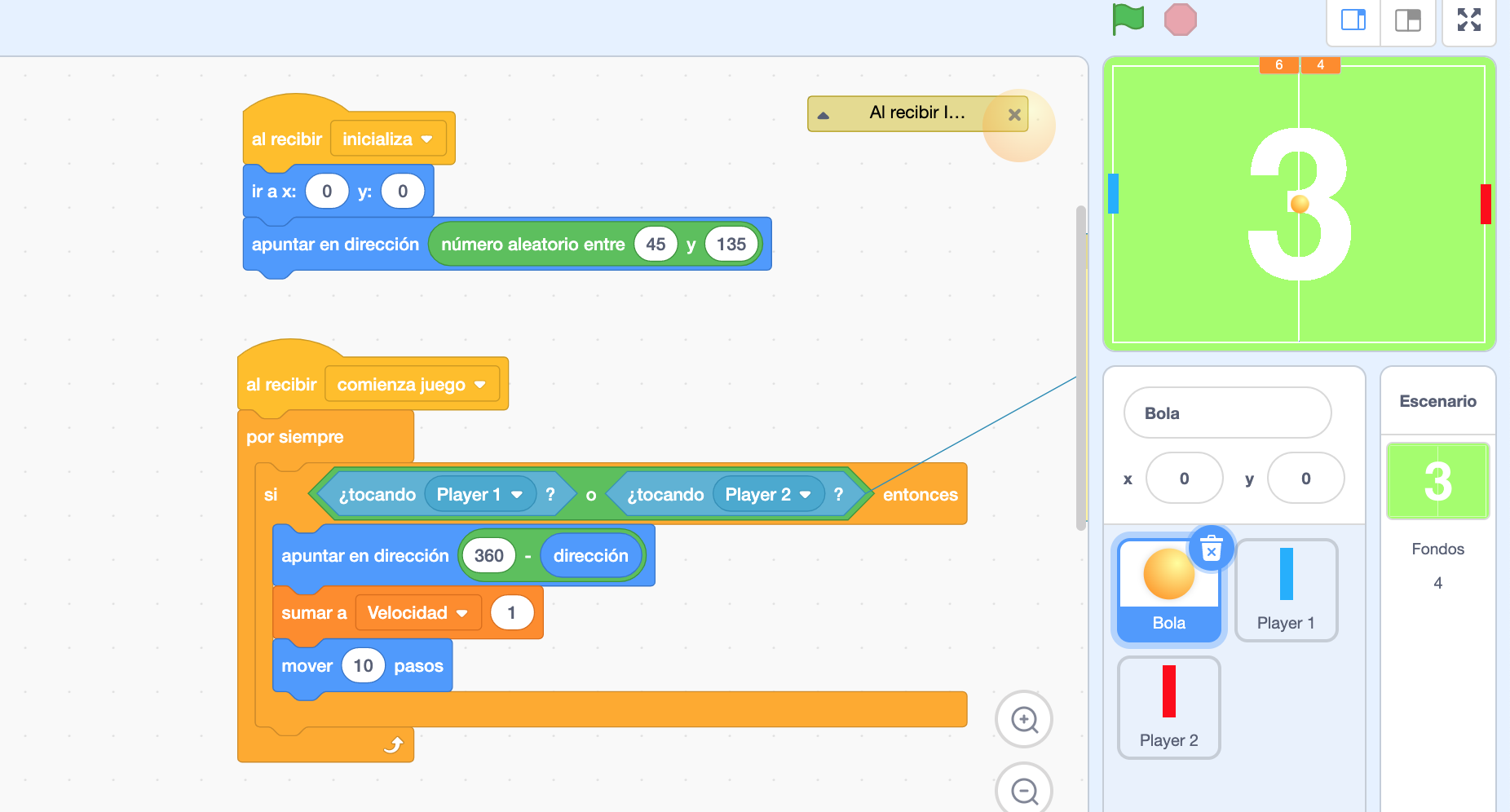Select the Player 2 sprite thumbnail

[1168, 707]
